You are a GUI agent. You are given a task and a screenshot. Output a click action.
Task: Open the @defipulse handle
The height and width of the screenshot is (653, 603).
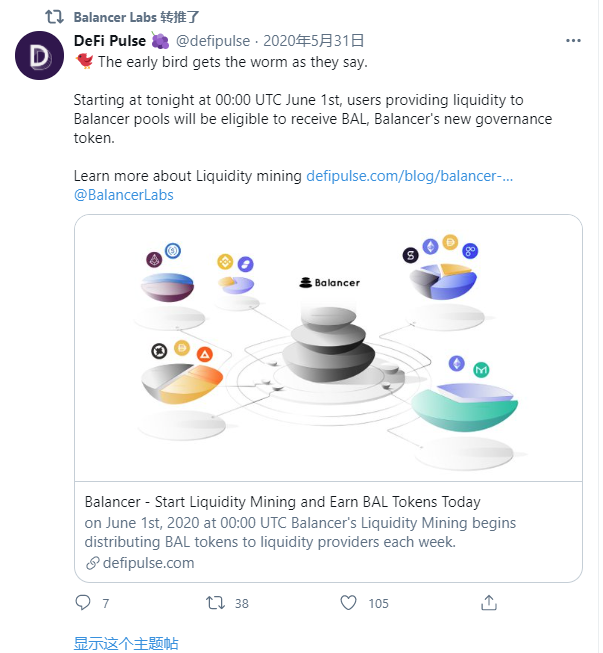coord(215,41)
